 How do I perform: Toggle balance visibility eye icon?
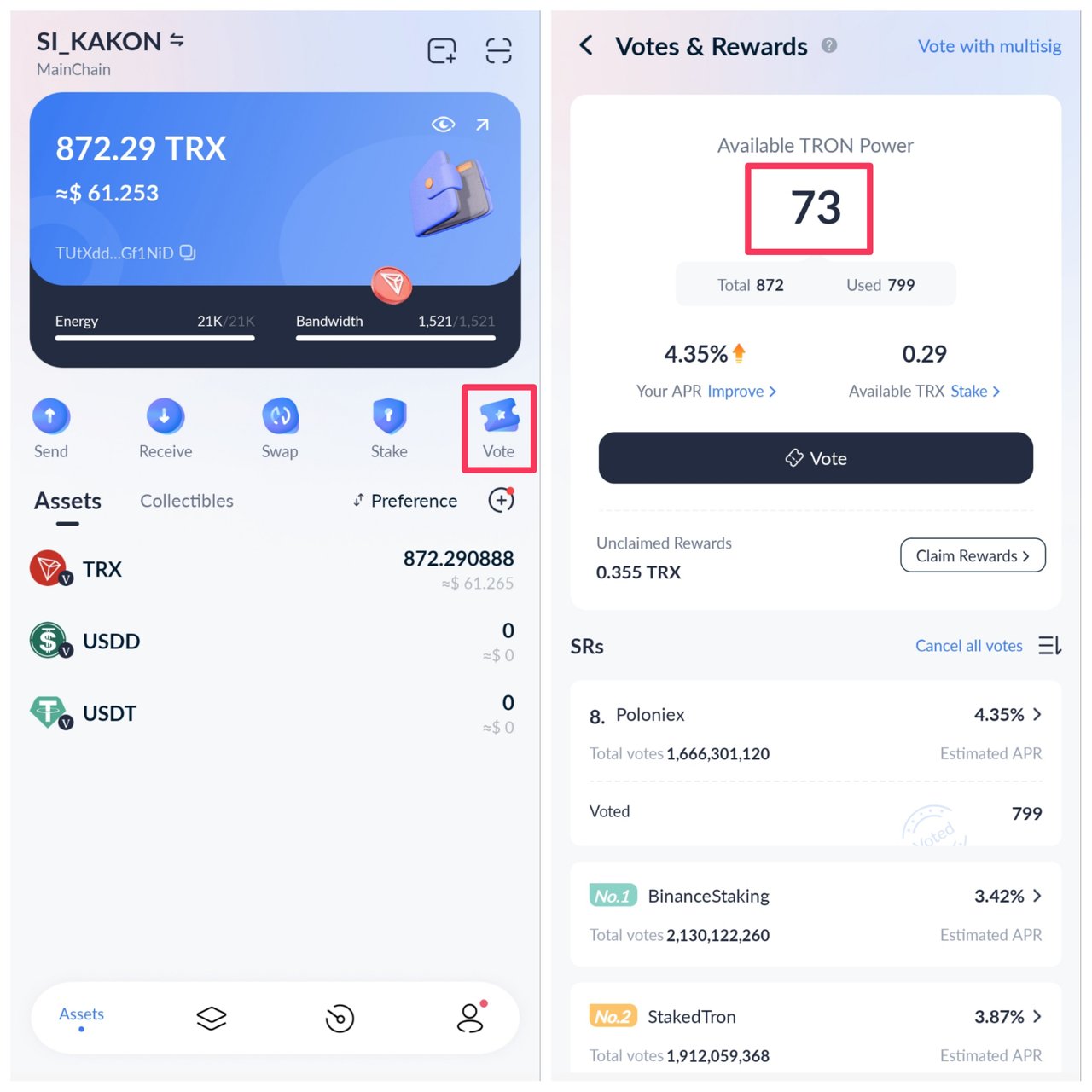click(443, 125)
